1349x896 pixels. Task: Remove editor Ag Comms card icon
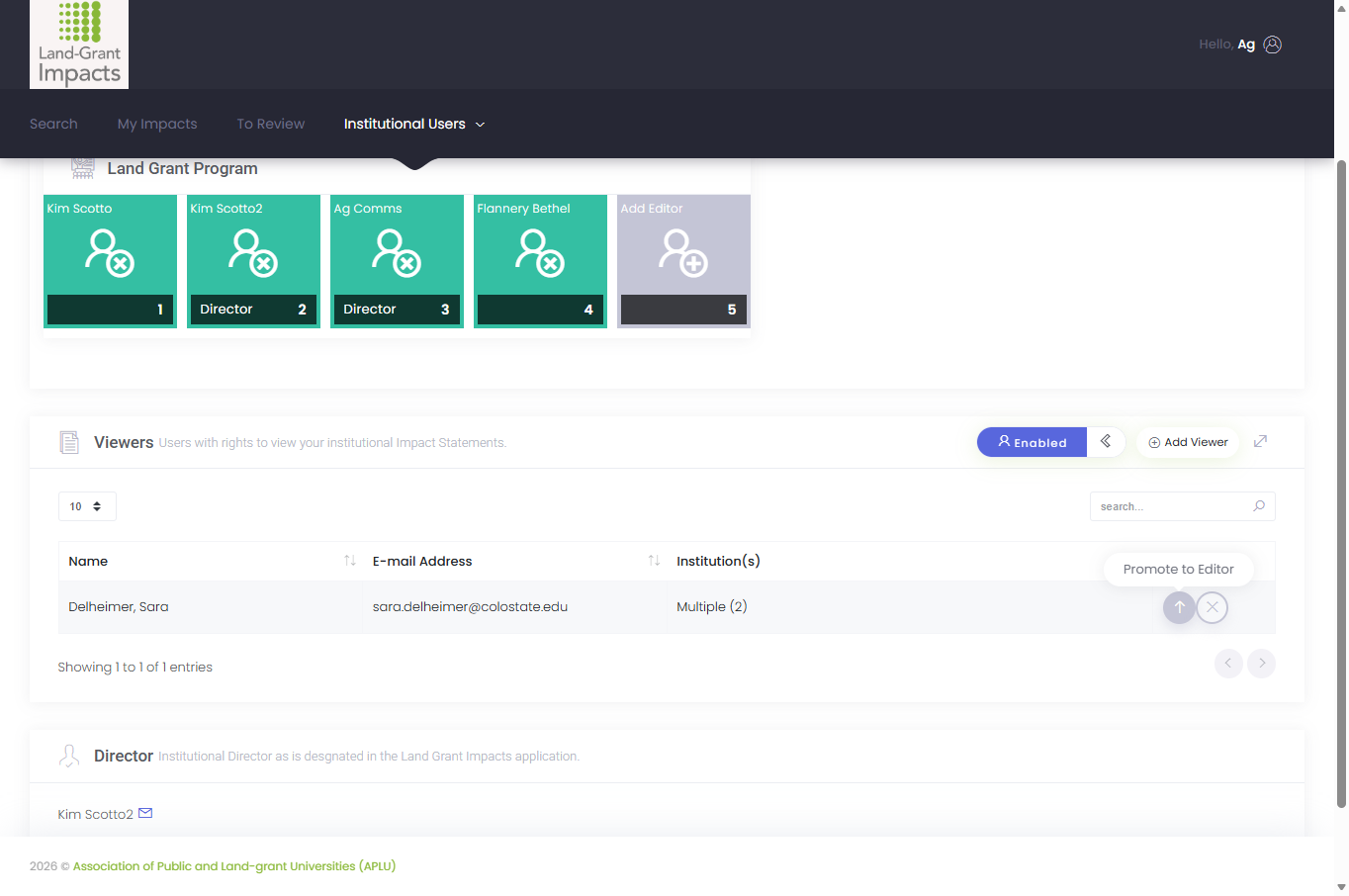pyautogui.click(x=397, y=252)
